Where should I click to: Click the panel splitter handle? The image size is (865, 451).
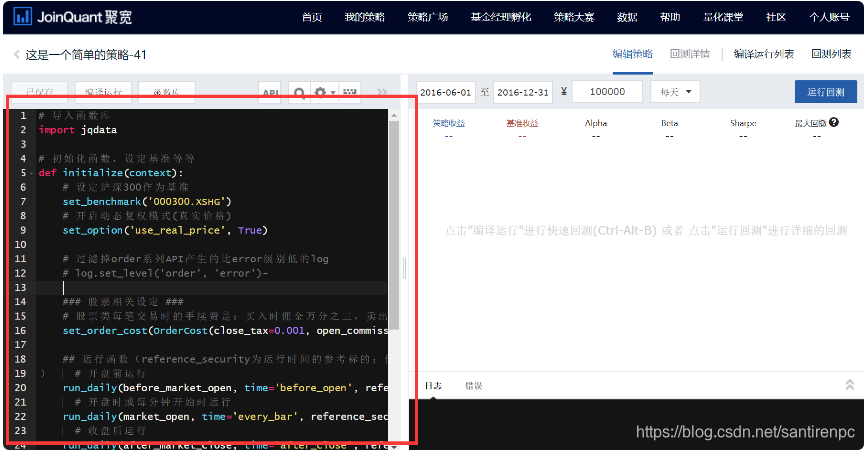point(404,268)
